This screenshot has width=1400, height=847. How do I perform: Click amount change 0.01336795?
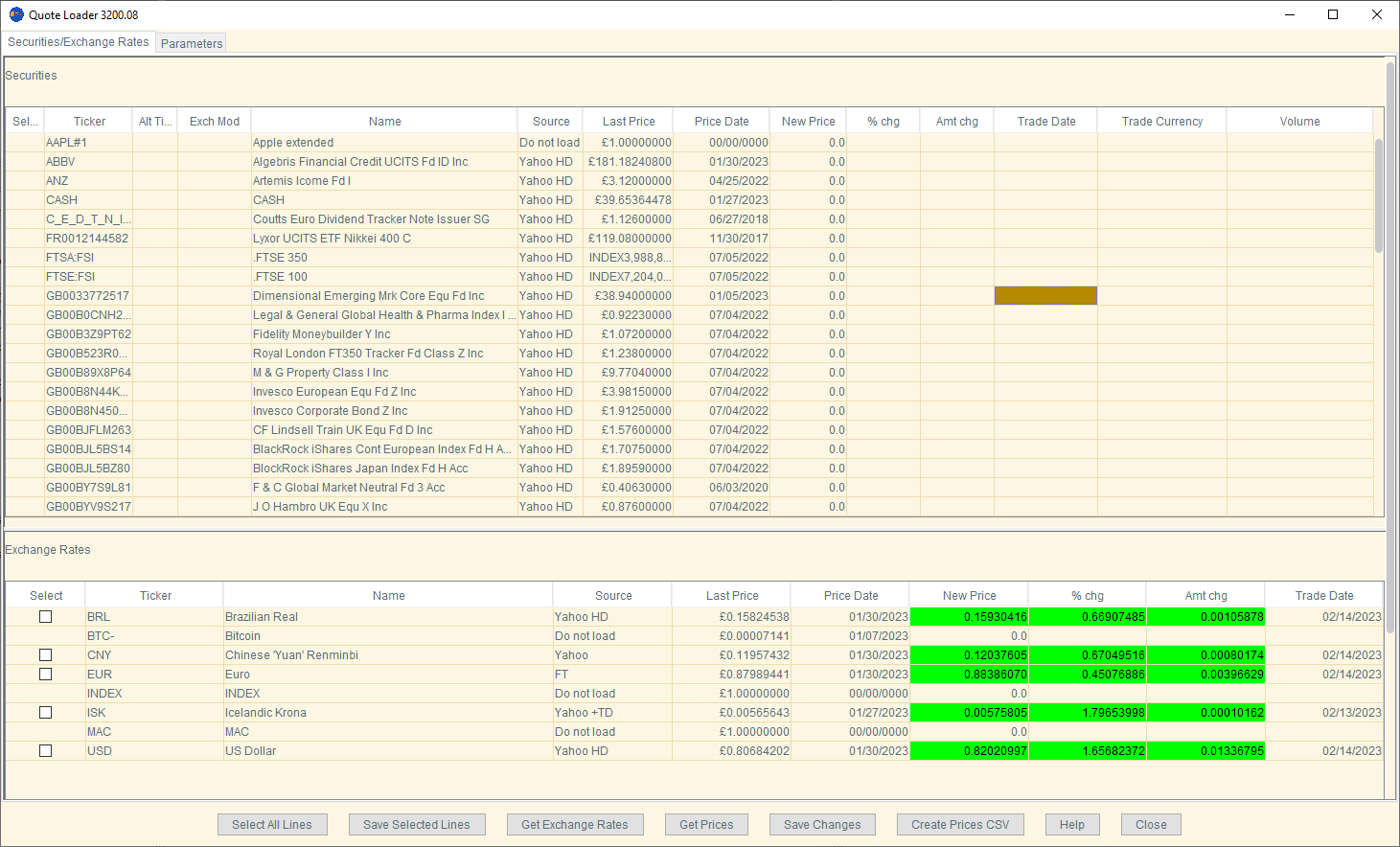(x=1205, y=751)
